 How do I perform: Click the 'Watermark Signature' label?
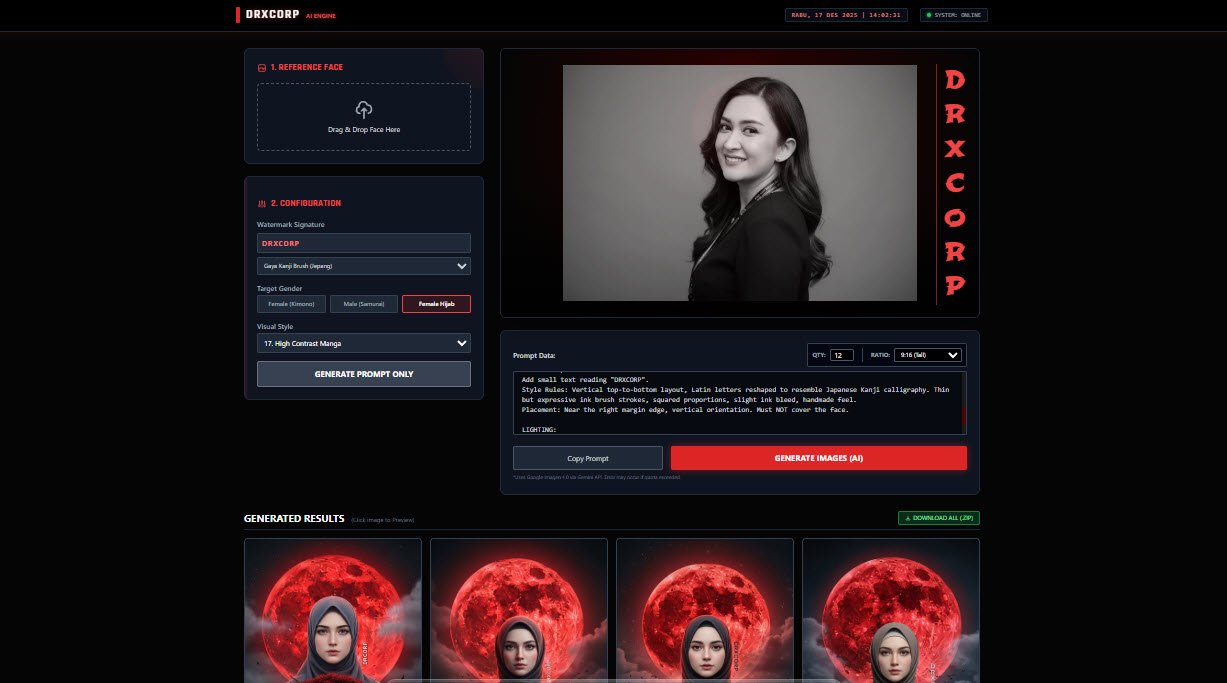pos(291,225)
